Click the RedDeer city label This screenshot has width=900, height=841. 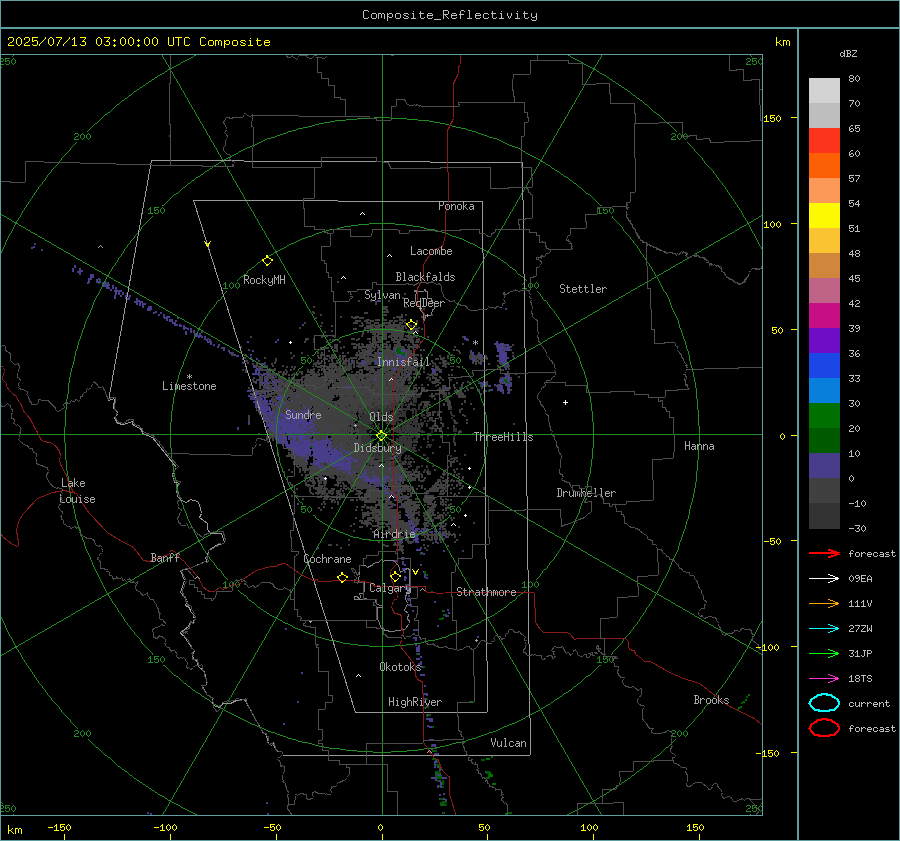(424, 303)
